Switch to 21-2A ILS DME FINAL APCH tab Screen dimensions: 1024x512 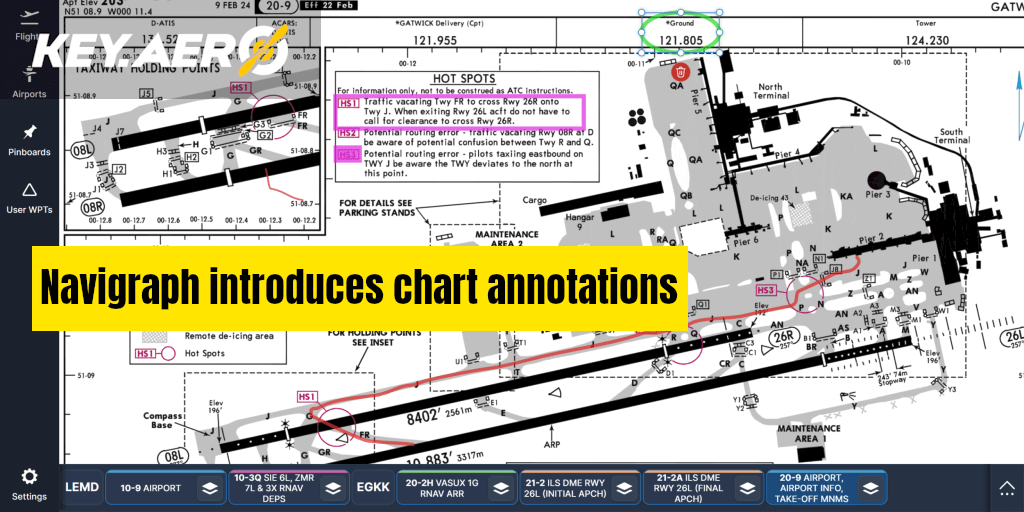pos(703,487)
